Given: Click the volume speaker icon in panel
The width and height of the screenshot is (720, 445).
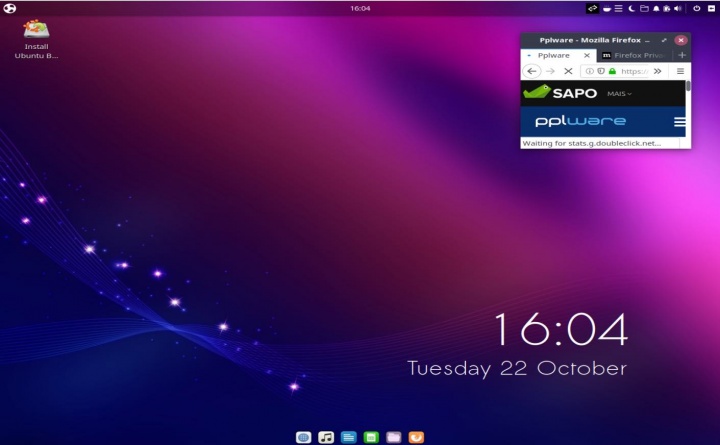Looking at the screenshot, I should coord(678,8).
